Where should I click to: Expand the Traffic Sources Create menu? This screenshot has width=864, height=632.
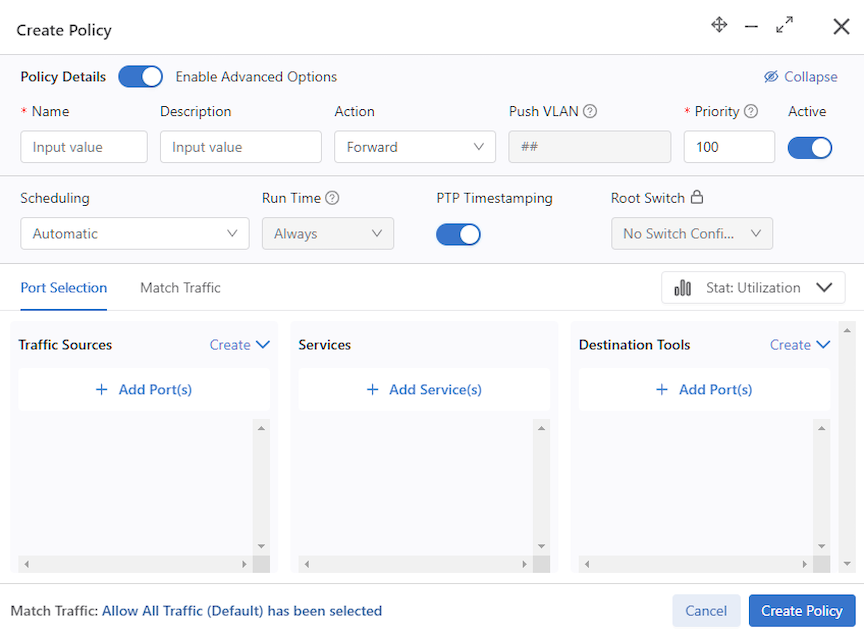click(240, 345)
